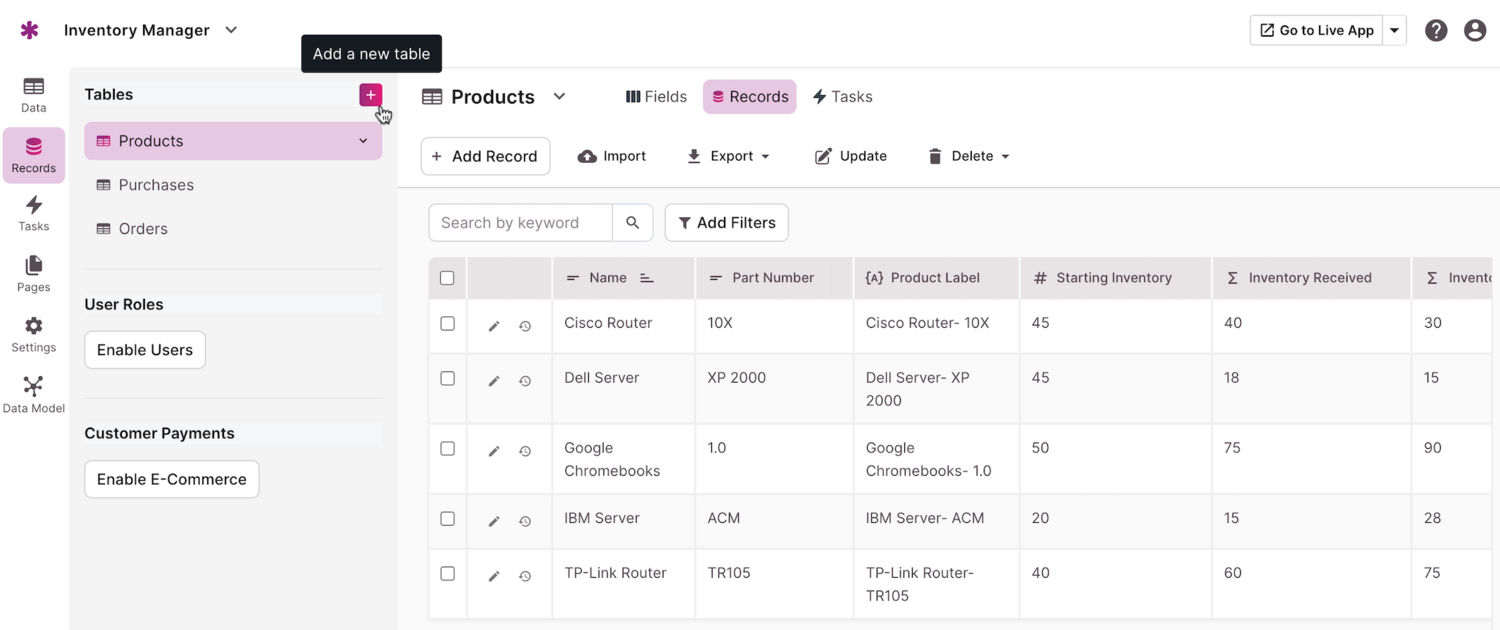This screenshot has width=1500, height=630.
Task: Click the Enable E-Commerce button
Action: 171,479
